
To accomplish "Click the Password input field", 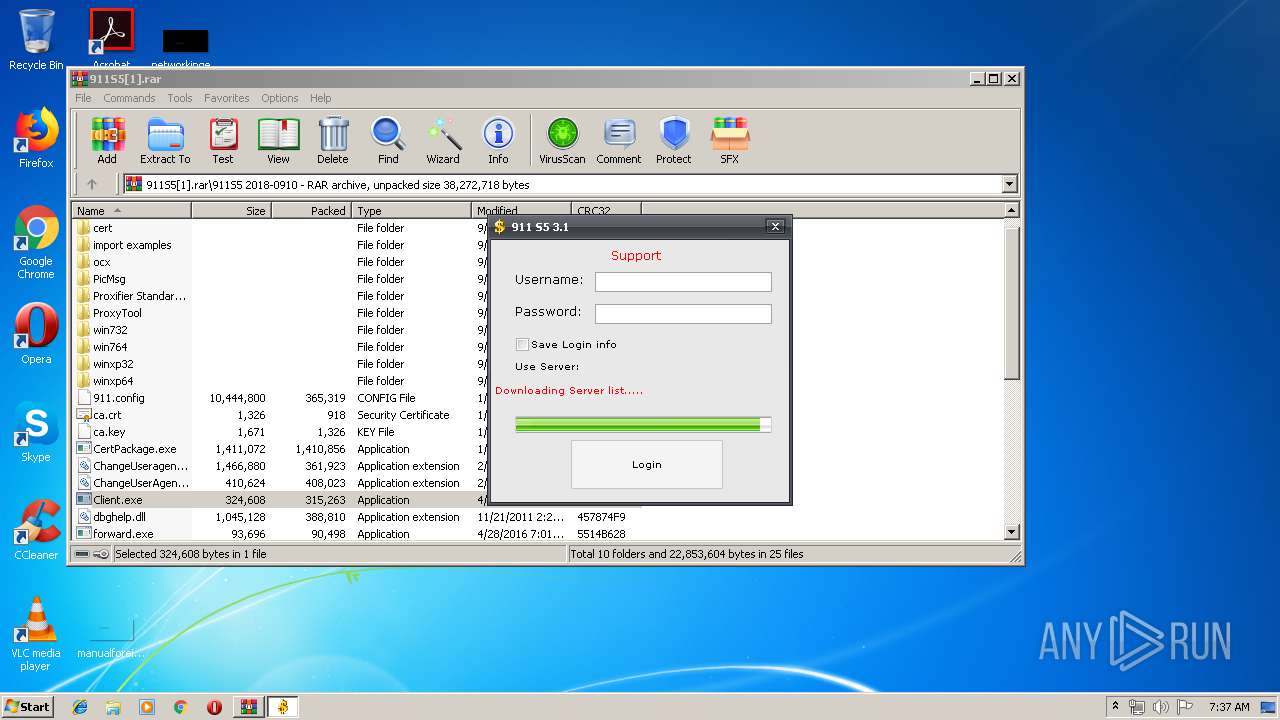I will pyautogui.click(x=683, y=314).
